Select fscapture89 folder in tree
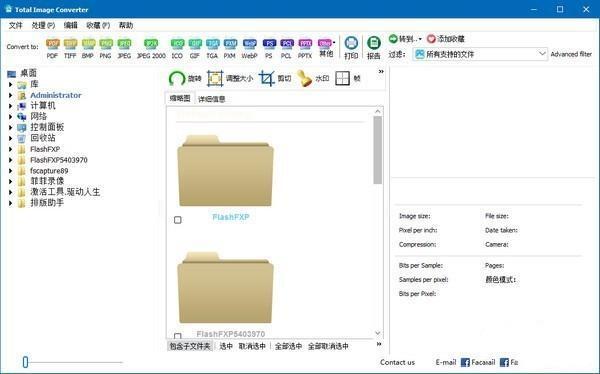Screen dimensions: 600x374 pos(49,171)
